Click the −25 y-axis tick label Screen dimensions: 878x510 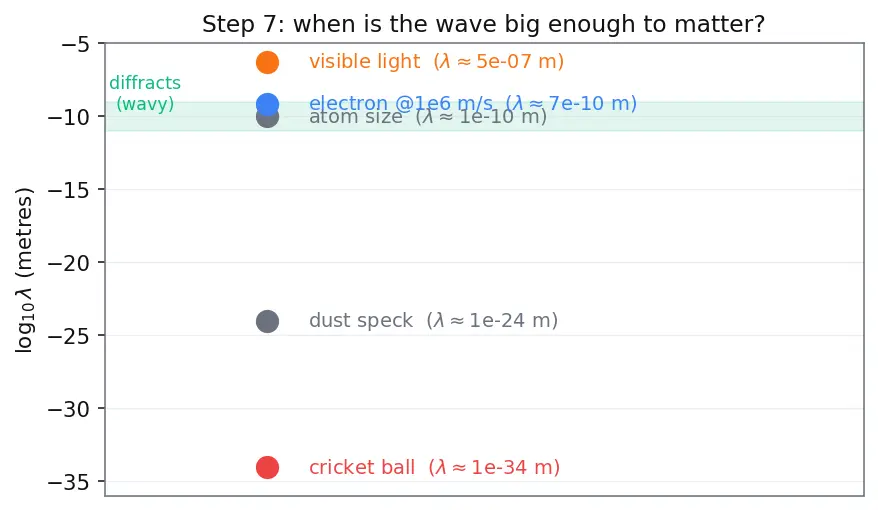click(x=68, y=337)
